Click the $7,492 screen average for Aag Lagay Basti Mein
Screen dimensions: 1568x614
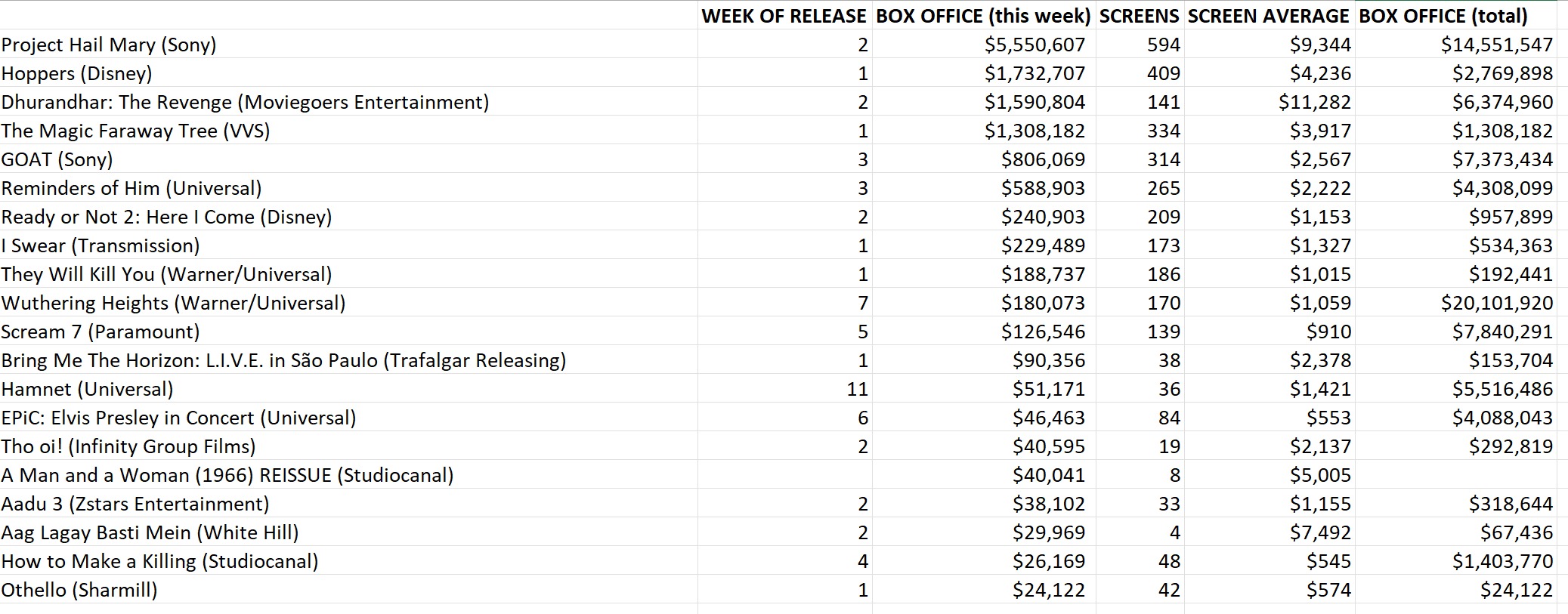[1319, 532]
